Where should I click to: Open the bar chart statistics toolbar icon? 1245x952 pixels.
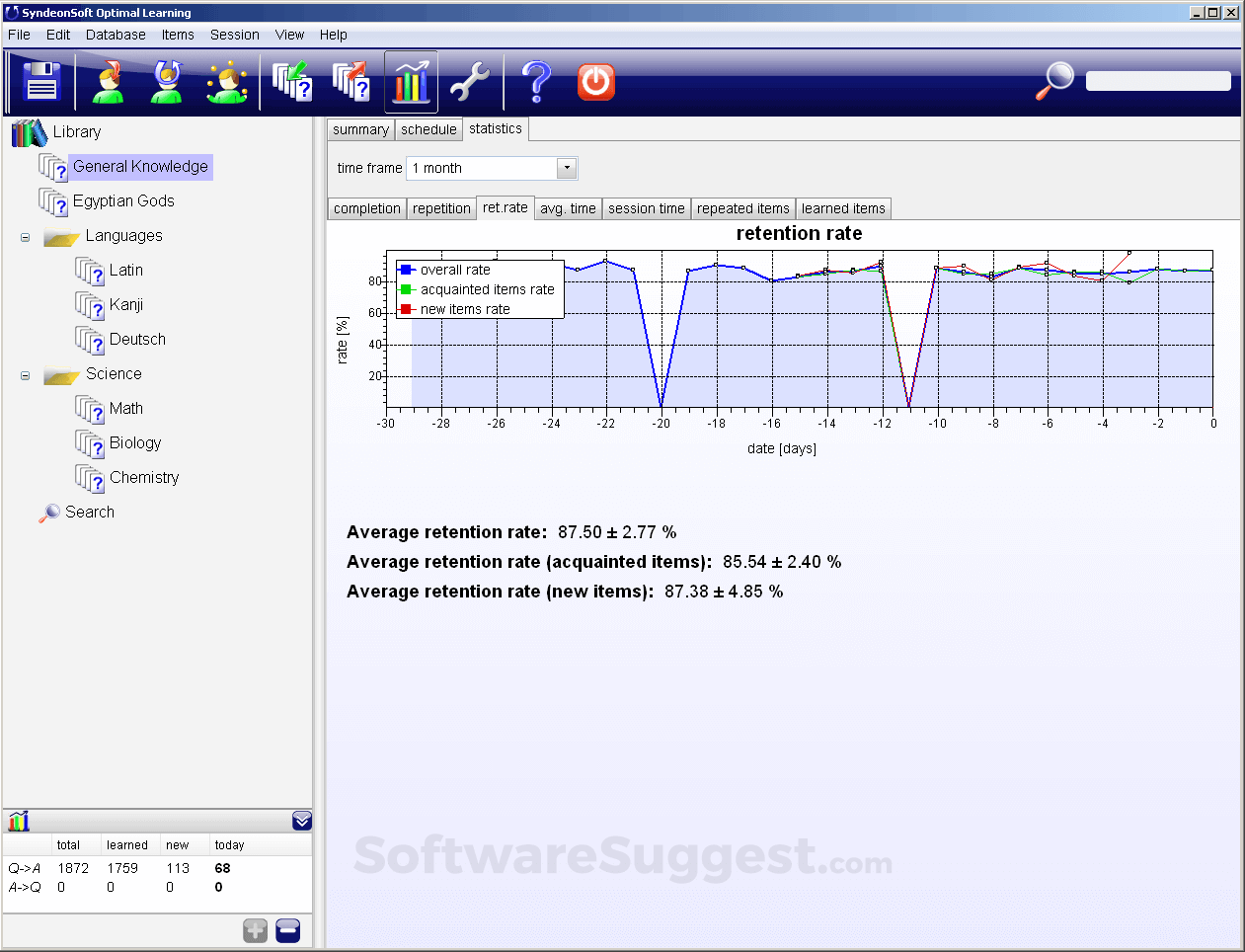point(411,82)
